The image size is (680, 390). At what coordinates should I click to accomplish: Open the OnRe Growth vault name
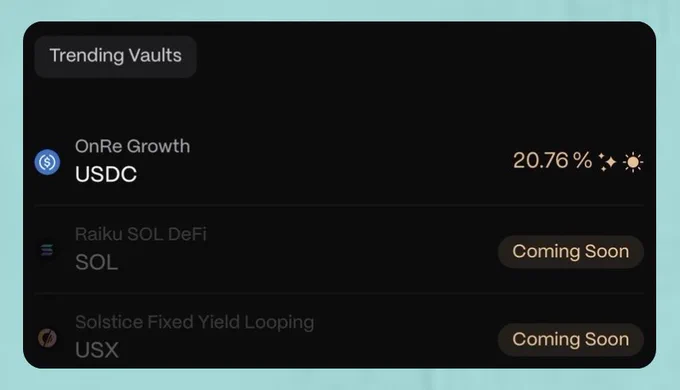point(133,146)
